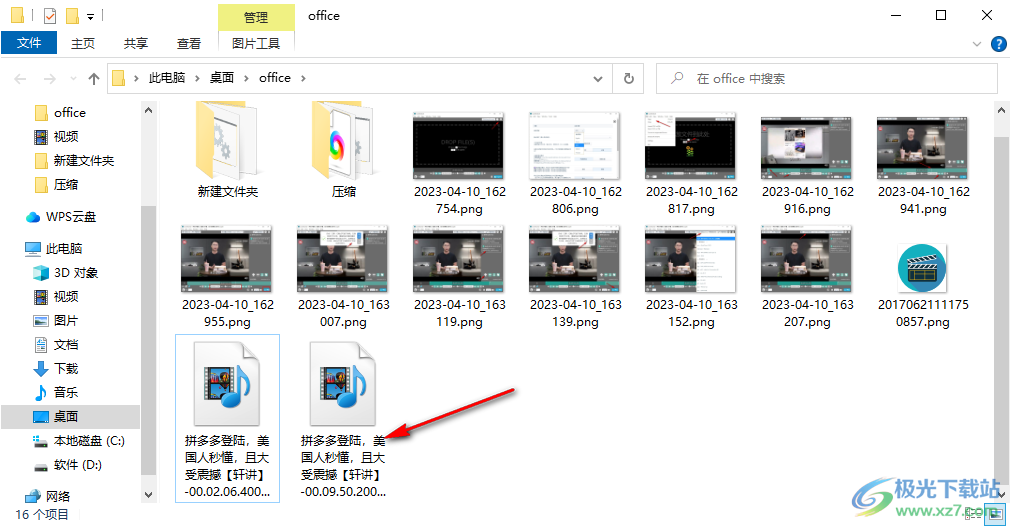
Task: Open the address bar history dropdown
Action: tap(598, 79)
